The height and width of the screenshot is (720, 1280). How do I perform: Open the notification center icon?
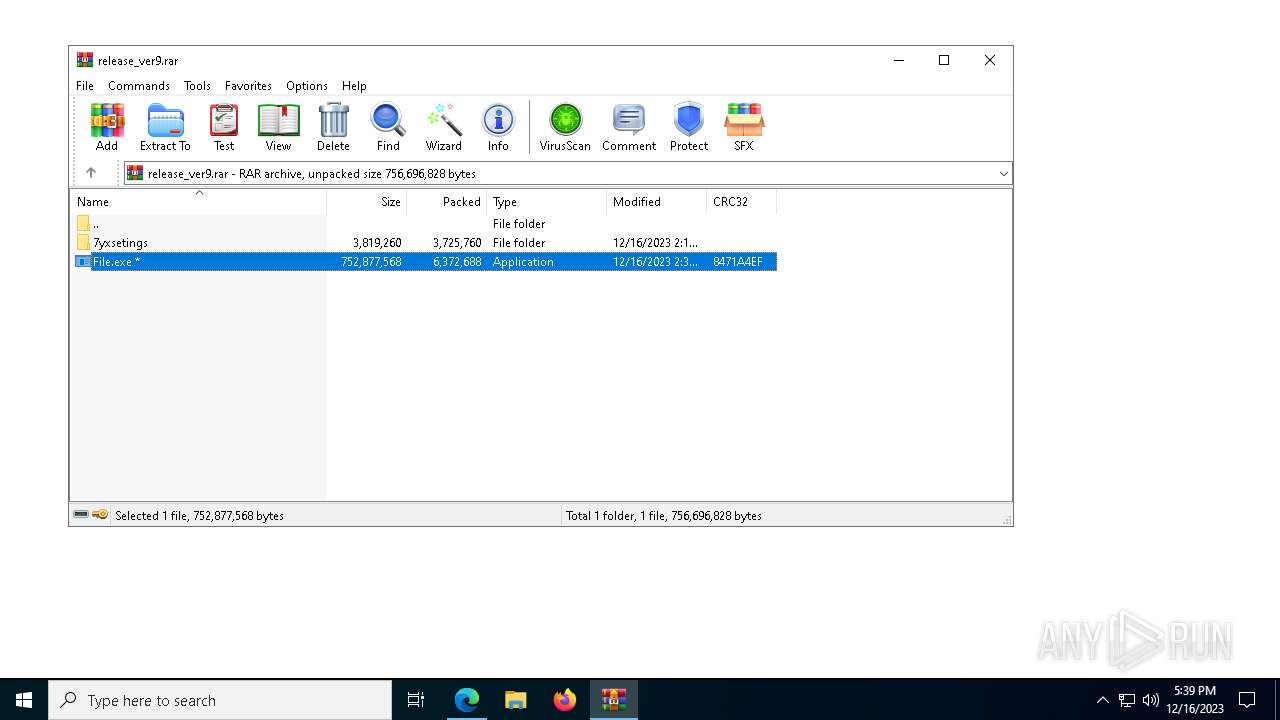point(1247,700)
